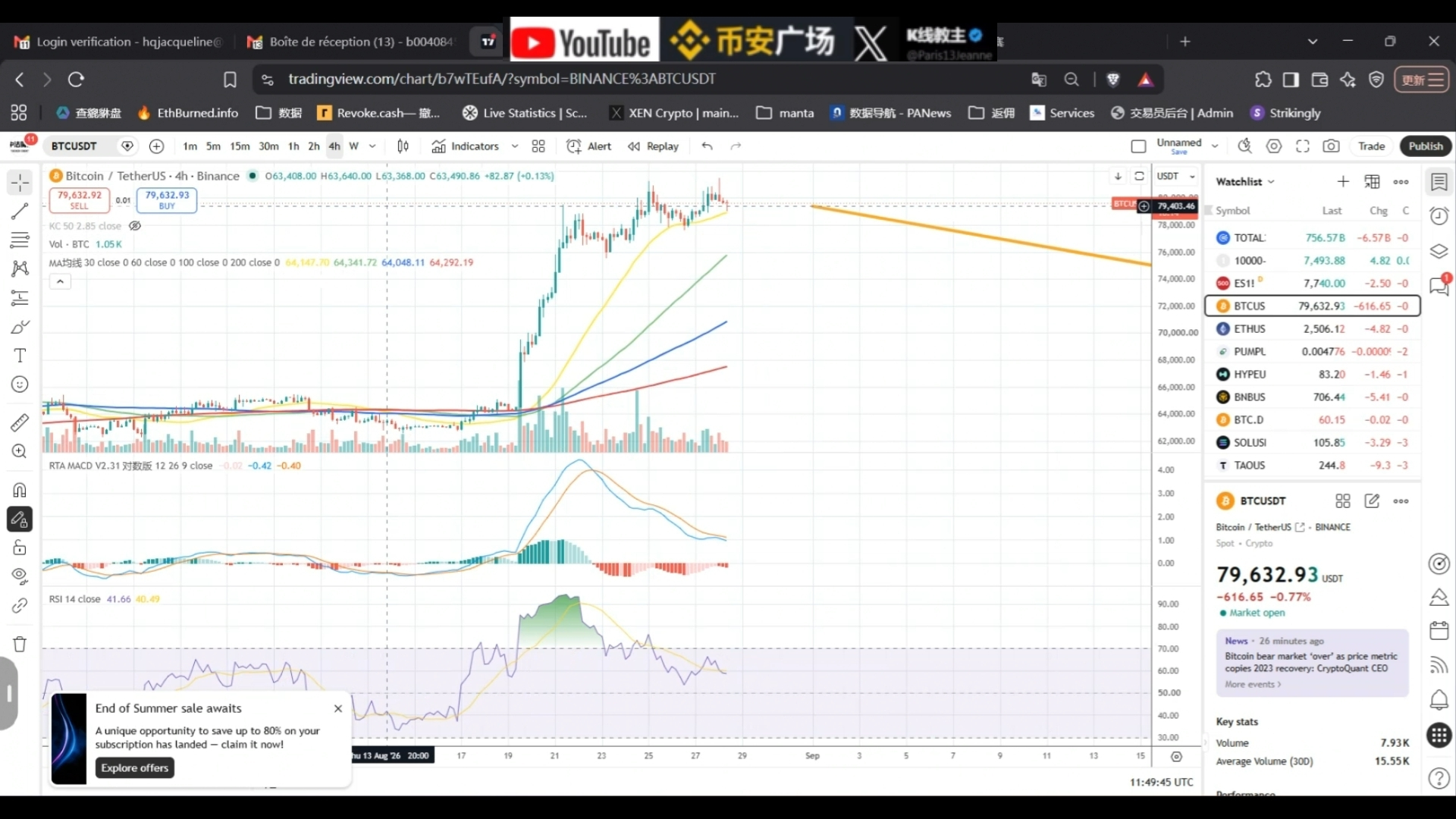Select the 1m timeframe
This screenshot has width=1456, height=819.
click(x=190, y=146)
